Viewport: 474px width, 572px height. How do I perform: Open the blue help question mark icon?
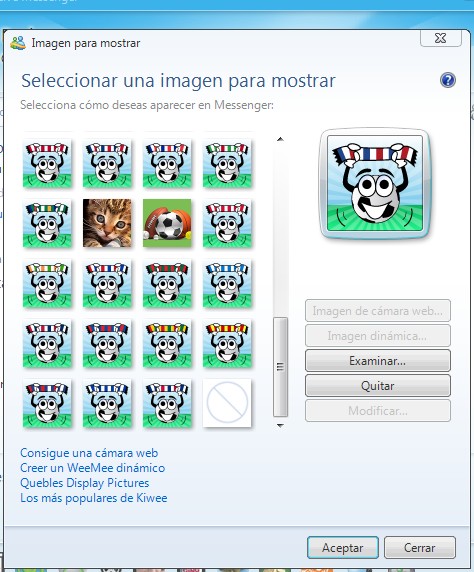tap(448, 80)
